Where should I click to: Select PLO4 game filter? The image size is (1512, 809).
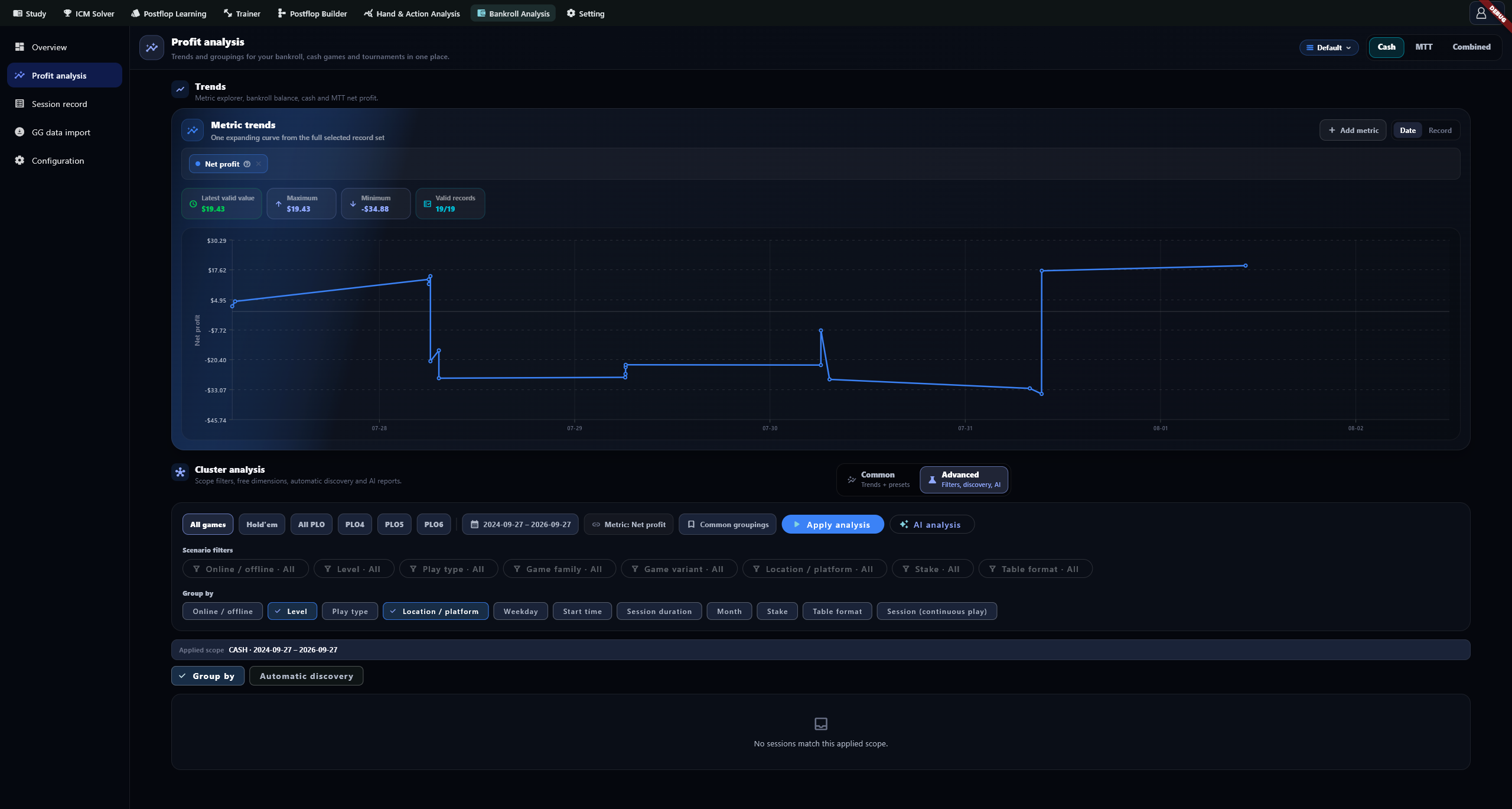tap(354, 525)
